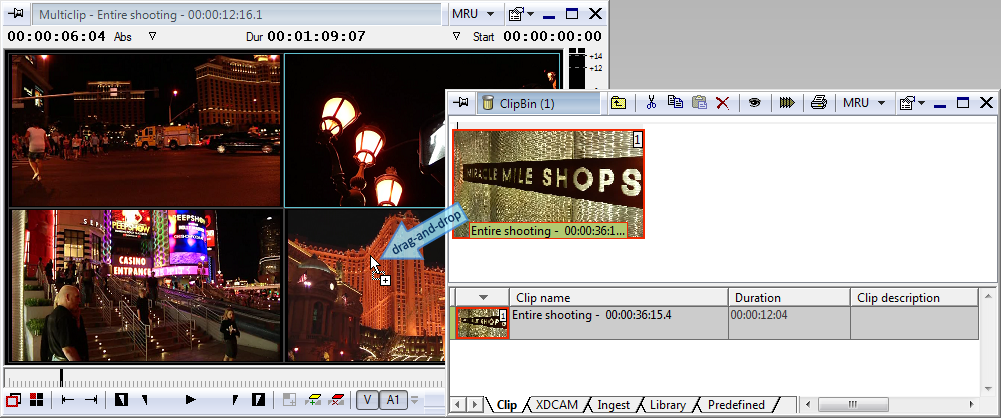1001x418 pixels.
Task: Switch to the Library tab
Action: [667, 405]
